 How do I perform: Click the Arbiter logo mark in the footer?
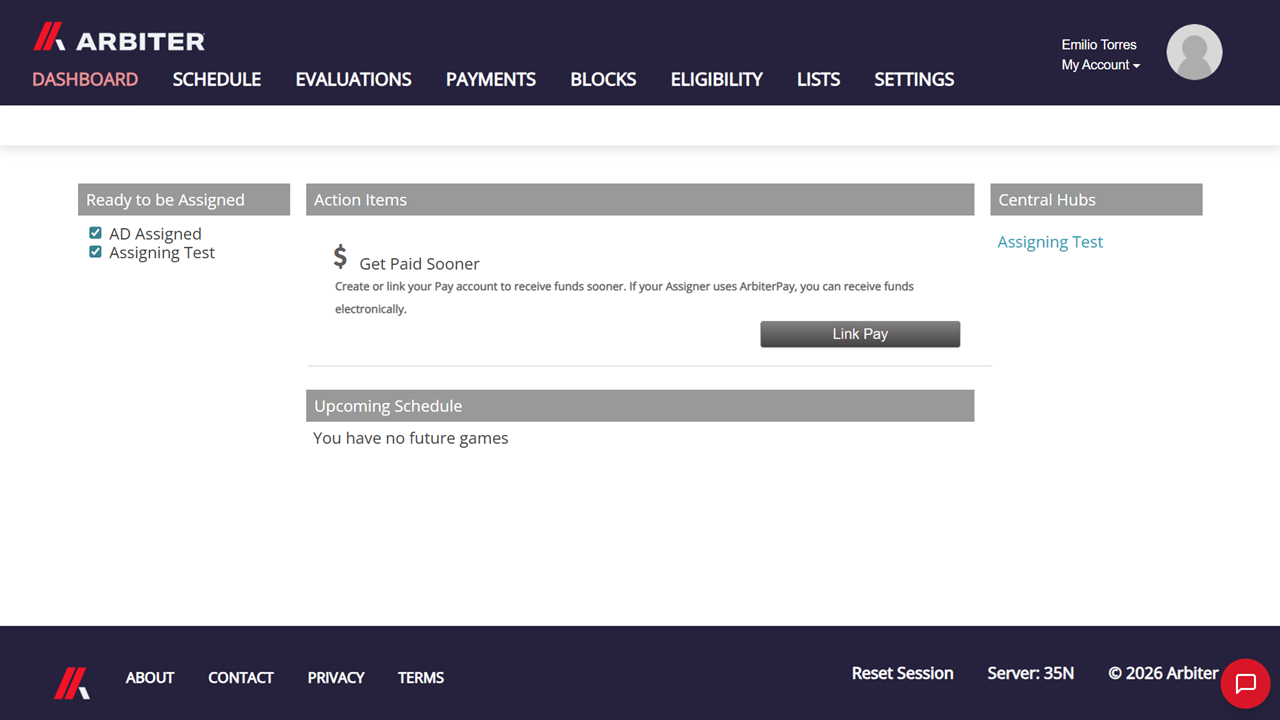[72, 683]
